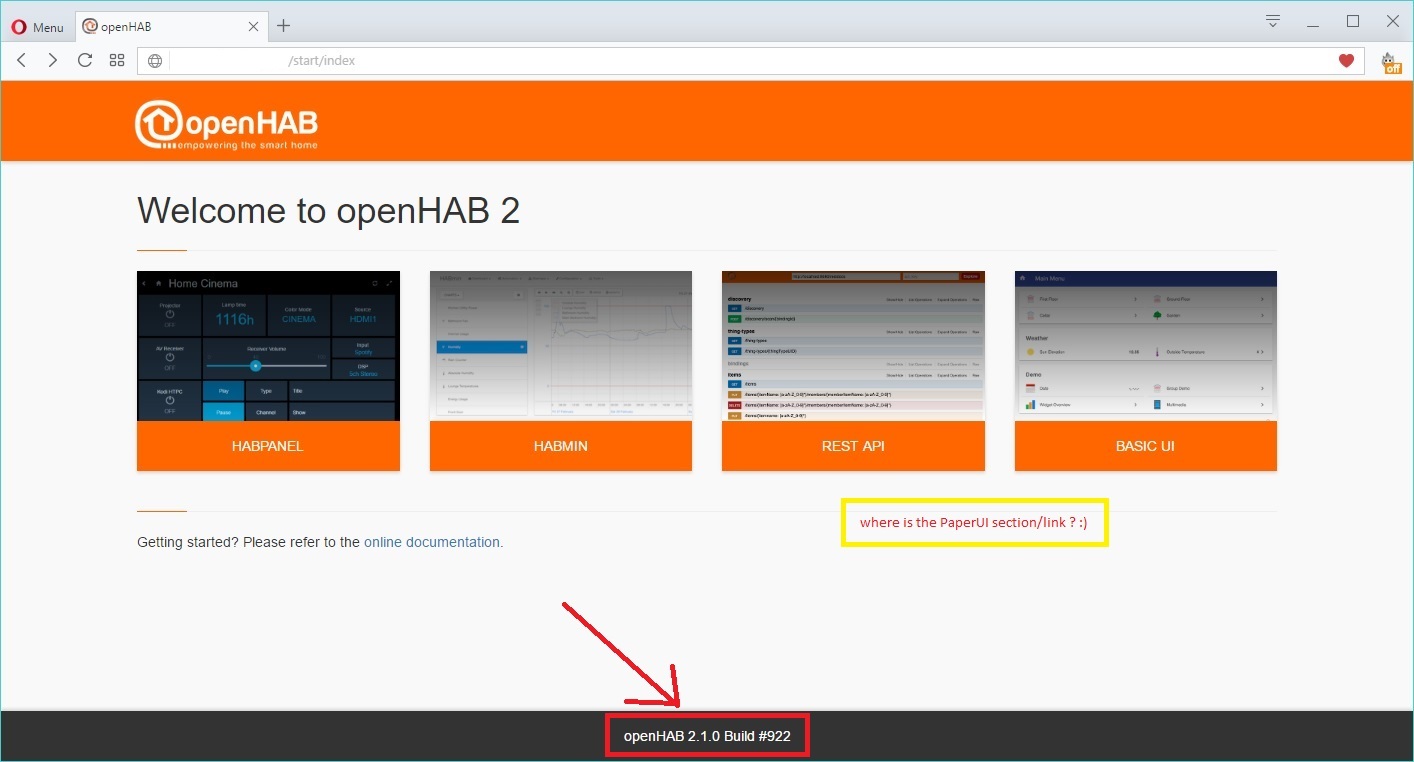
Task: Open the REST API thumbnail preview
Action: click(853, 346)
